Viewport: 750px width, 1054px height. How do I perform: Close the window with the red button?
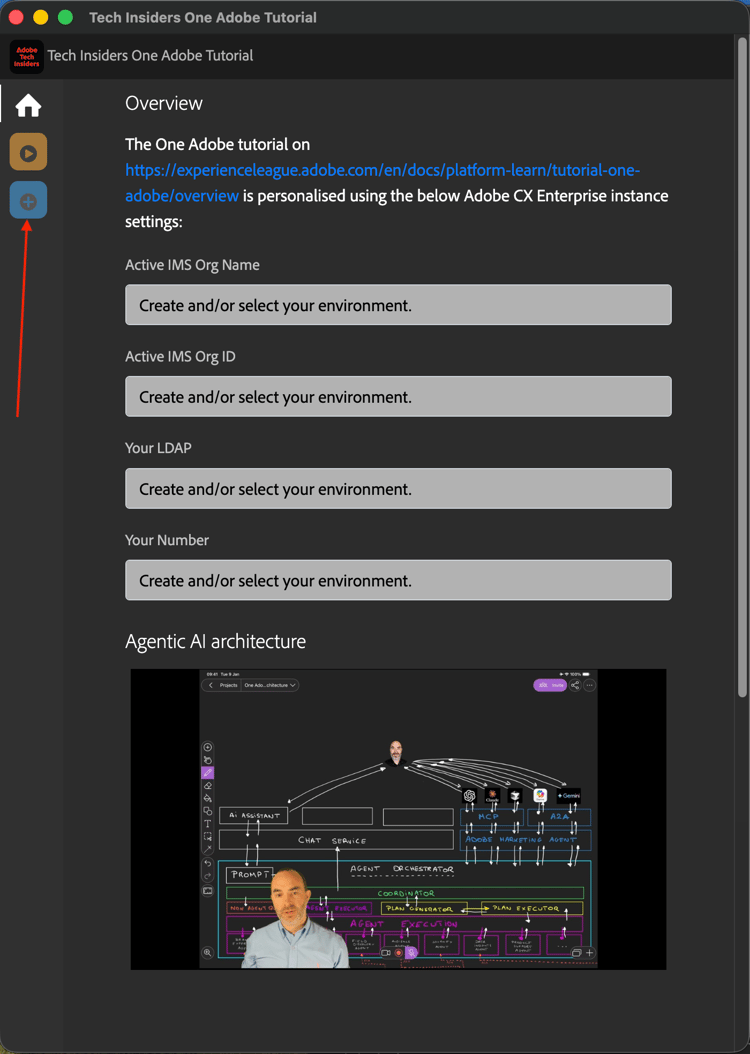16,17
